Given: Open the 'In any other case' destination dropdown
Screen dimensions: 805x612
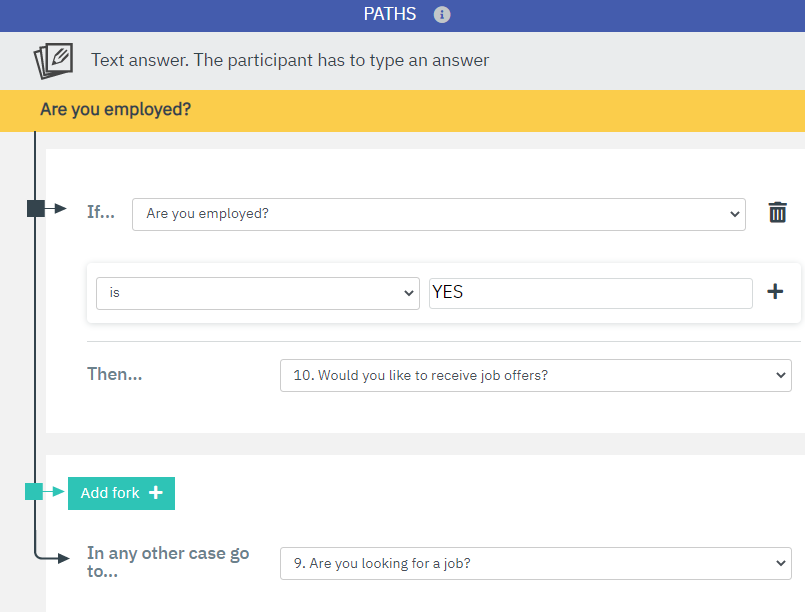Looking at the screenshot, I should tap(535, 563).
